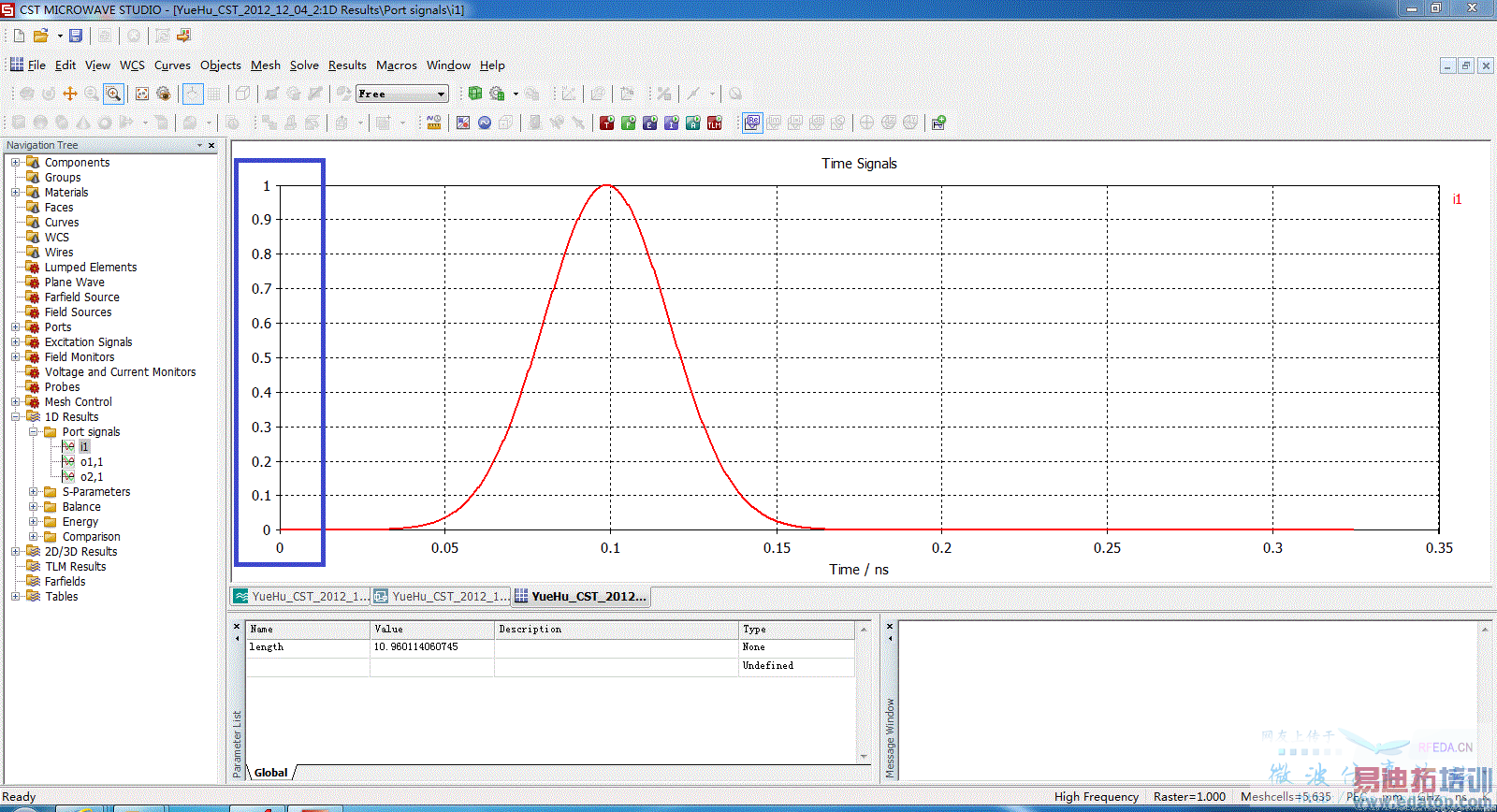Start the Frequency domain solver (F icon)
The height and width of the screenshot is (812, 1497).
pos(629,123)
